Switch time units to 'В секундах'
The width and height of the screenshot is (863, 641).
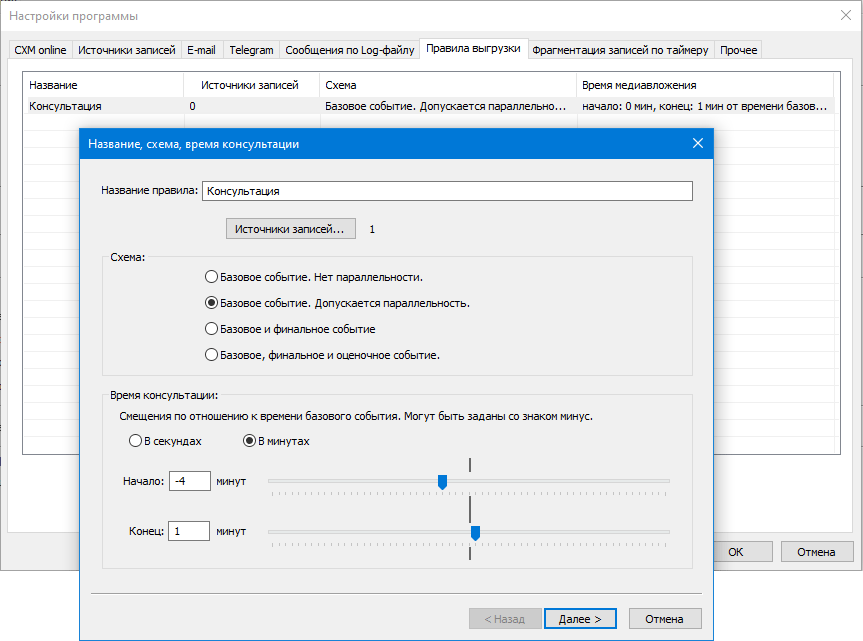[x=135, y=441]
